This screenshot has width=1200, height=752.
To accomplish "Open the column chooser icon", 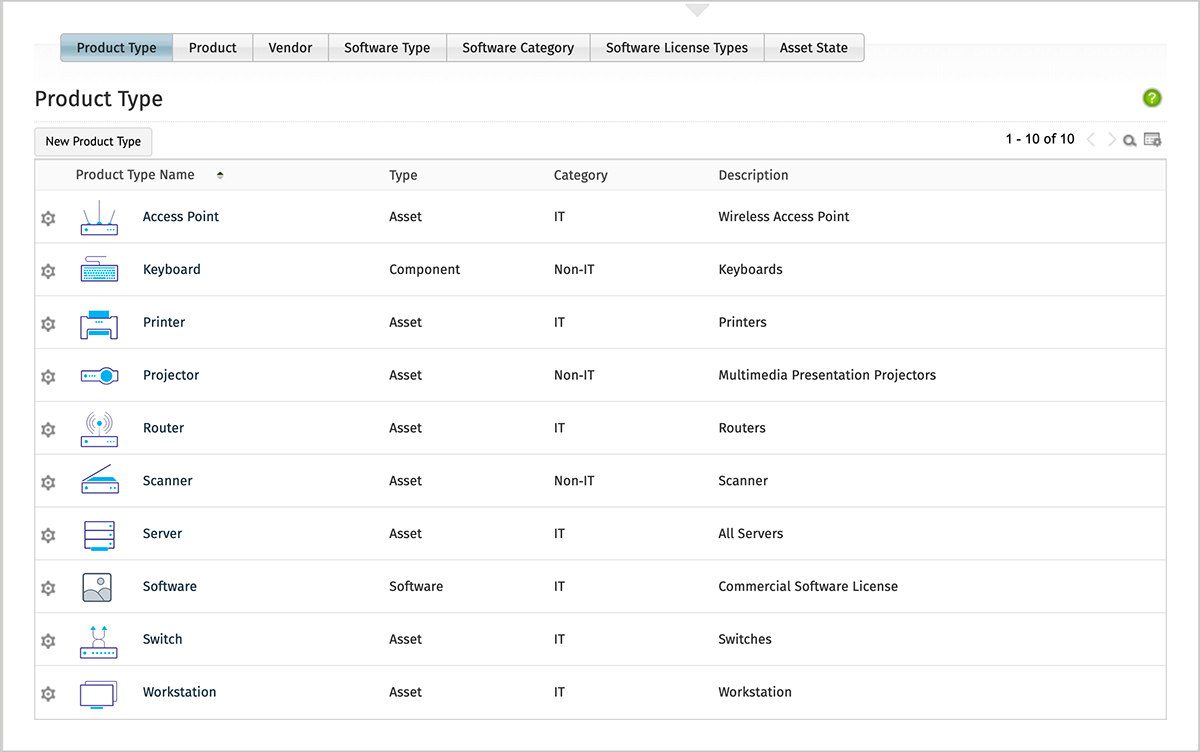I will (x=1152, y=139).
